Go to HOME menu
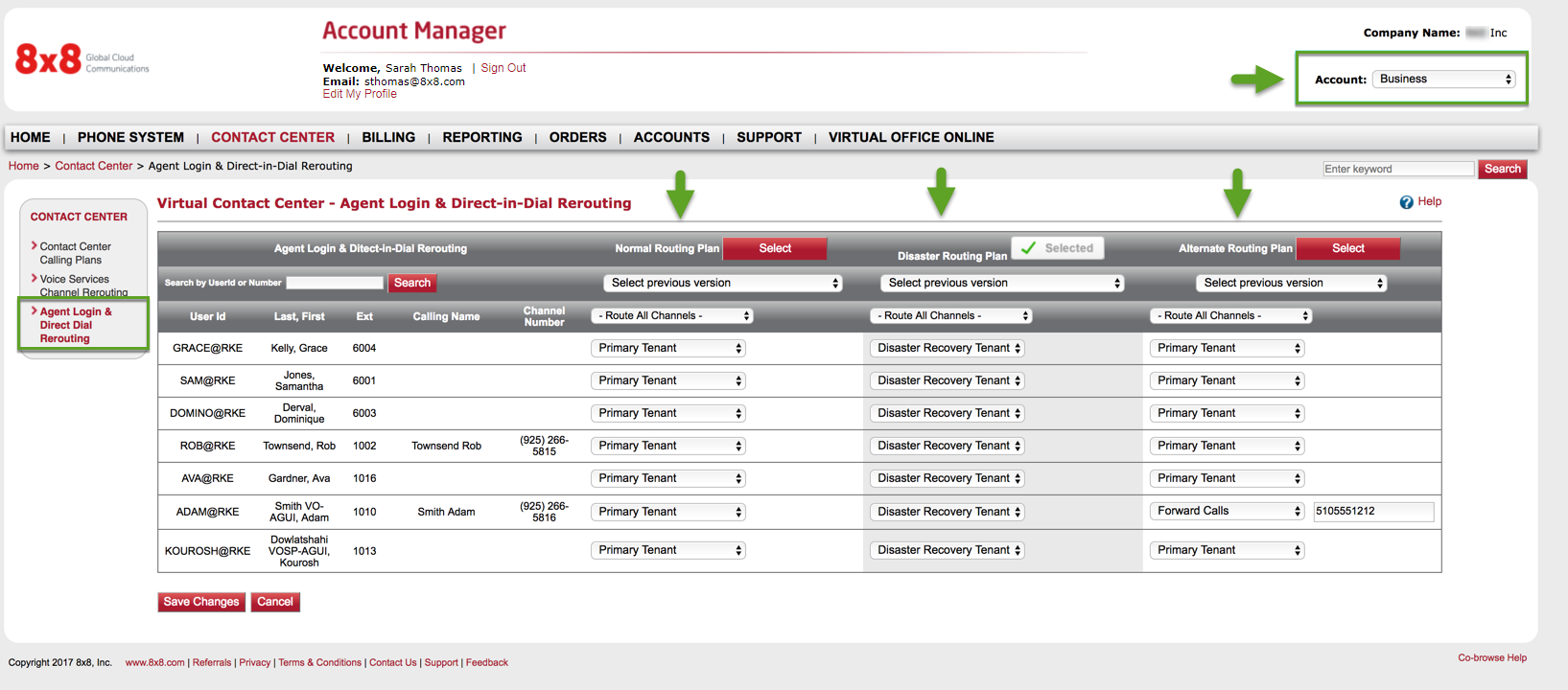 [x=31, y=138]
